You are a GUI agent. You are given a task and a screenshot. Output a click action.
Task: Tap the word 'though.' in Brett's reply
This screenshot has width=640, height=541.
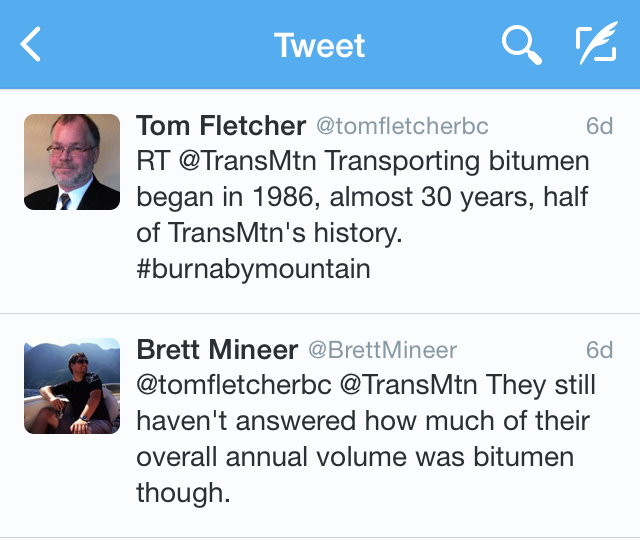click(178, 494)
